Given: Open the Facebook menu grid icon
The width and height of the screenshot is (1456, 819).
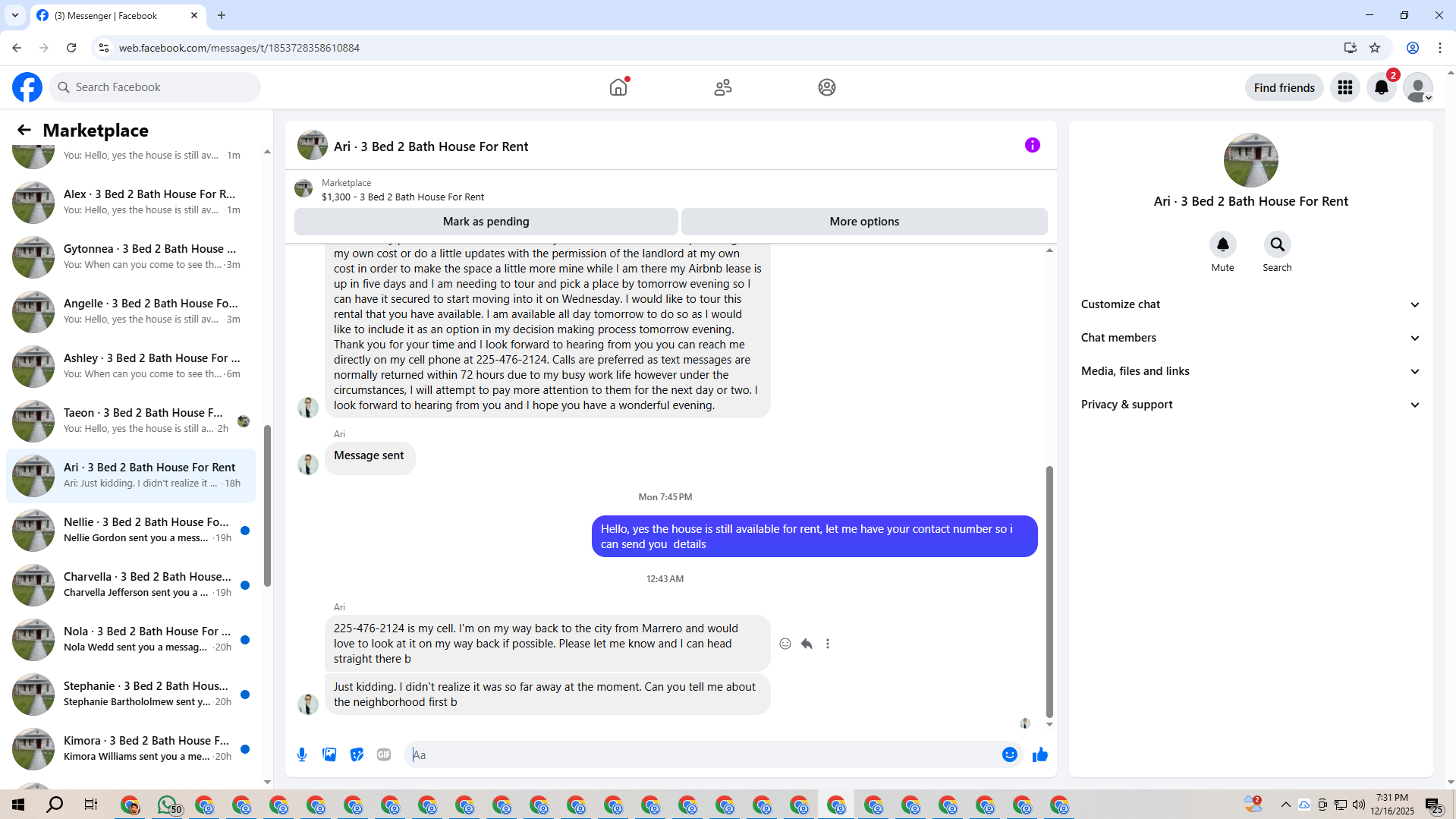Looking at the screenshot, I should (1345, 87).
